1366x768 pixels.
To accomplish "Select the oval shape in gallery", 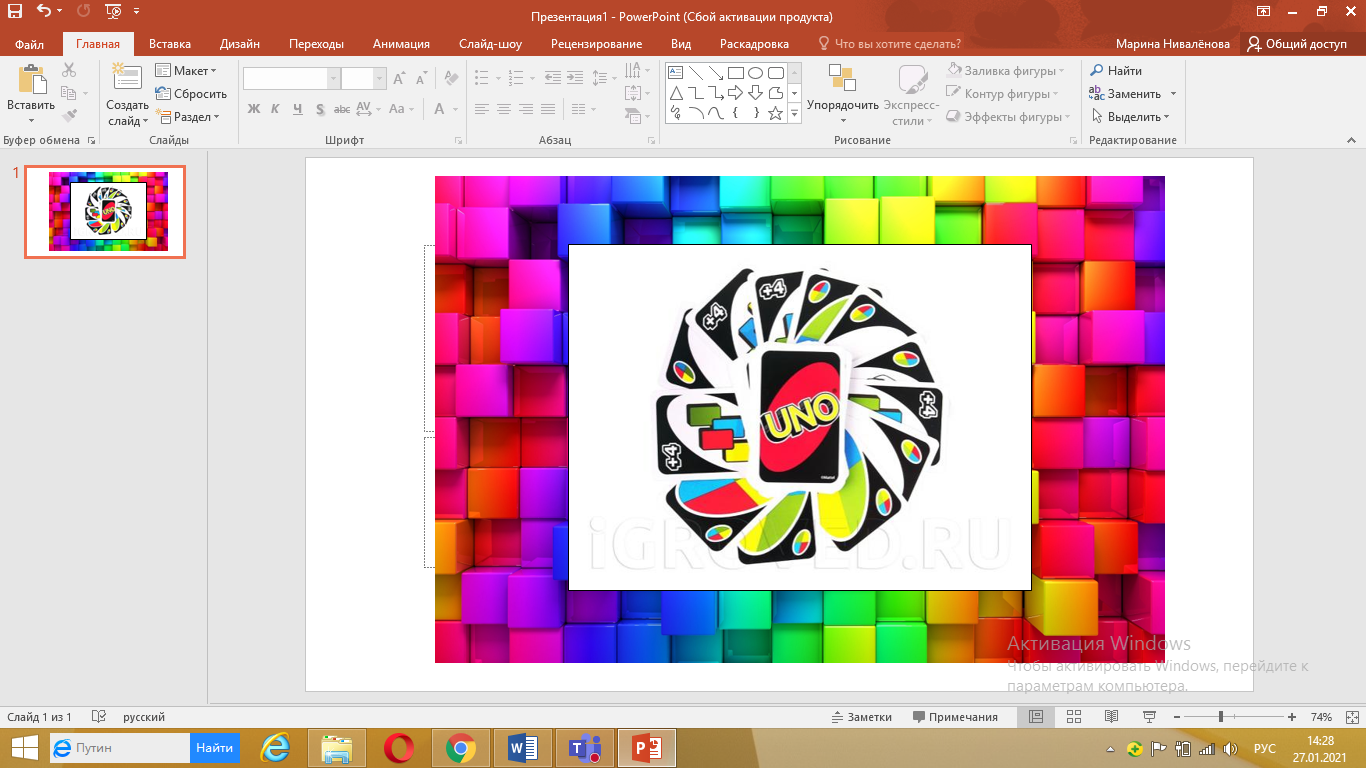I will pos(756,73).
